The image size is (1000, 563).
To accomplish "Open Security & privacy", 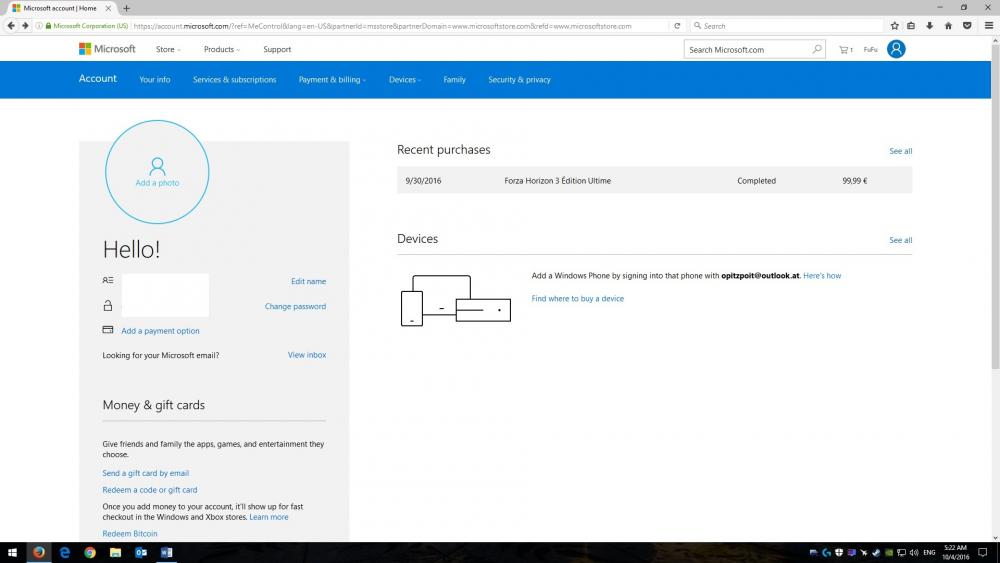I will click(519, 80).
